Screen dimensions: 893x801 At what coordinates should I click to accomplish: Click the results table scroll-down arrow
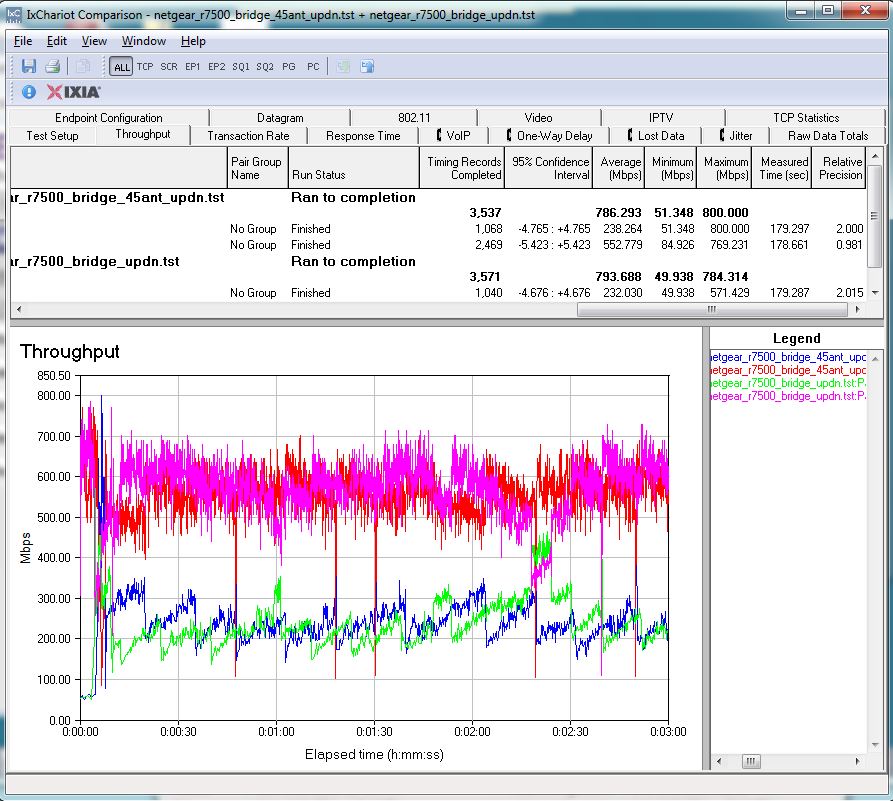click(x=875, y=293)
